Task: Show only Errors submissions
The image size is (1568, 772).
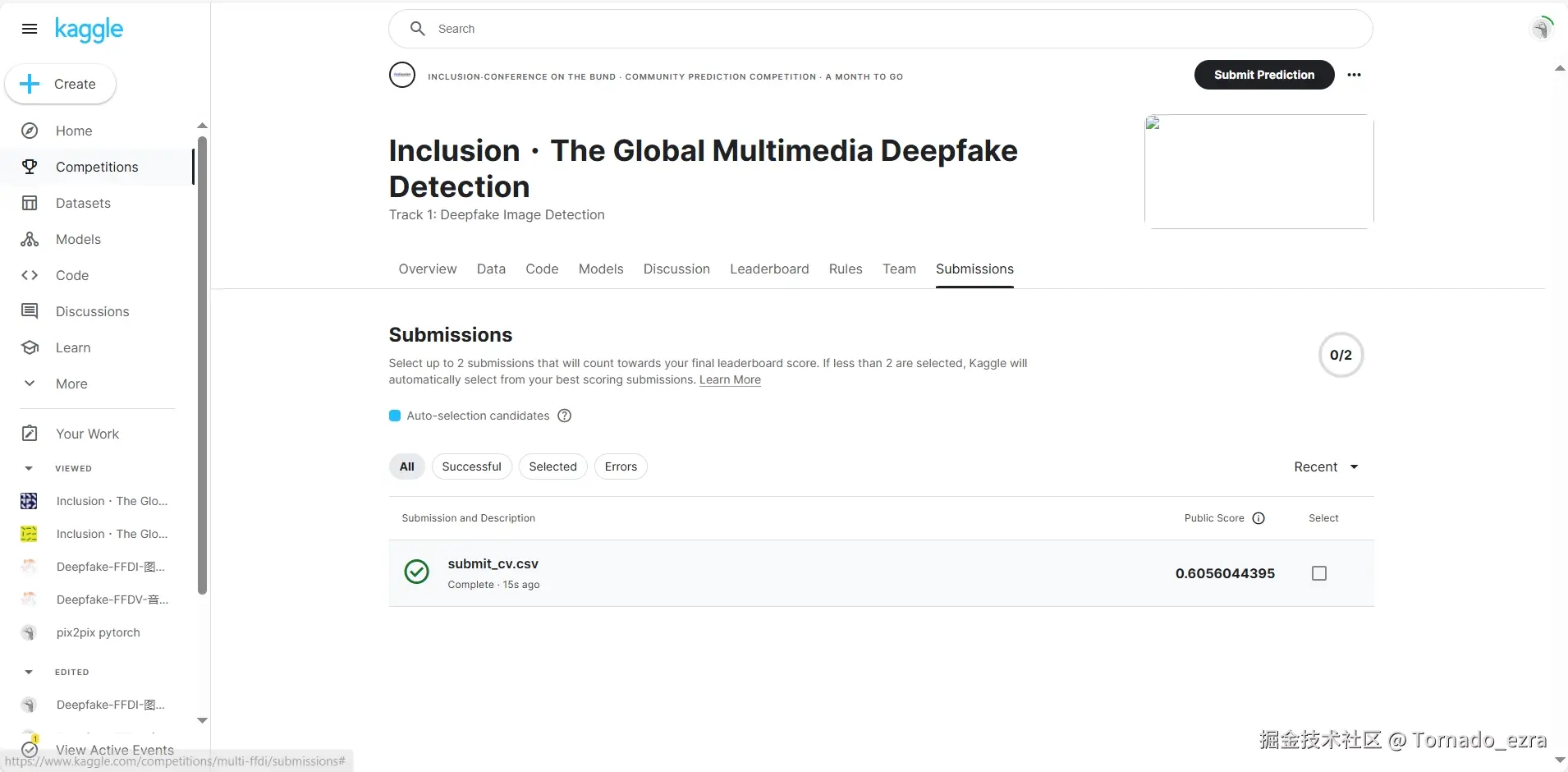Action: pos(621,466)
